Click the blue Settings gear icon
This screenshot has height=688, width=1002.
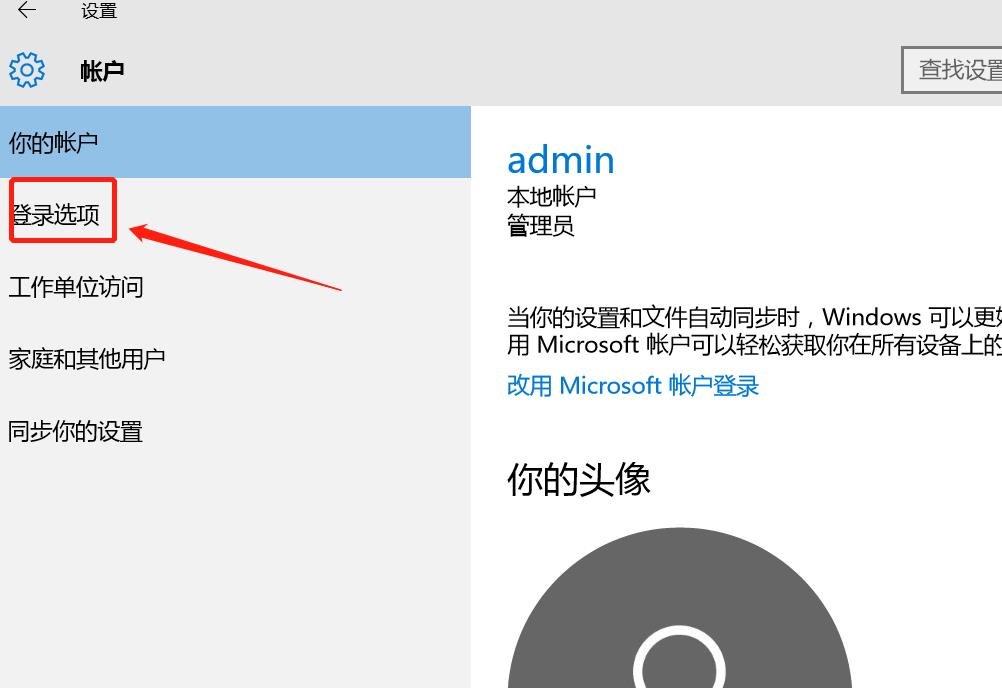coord(27,70)
